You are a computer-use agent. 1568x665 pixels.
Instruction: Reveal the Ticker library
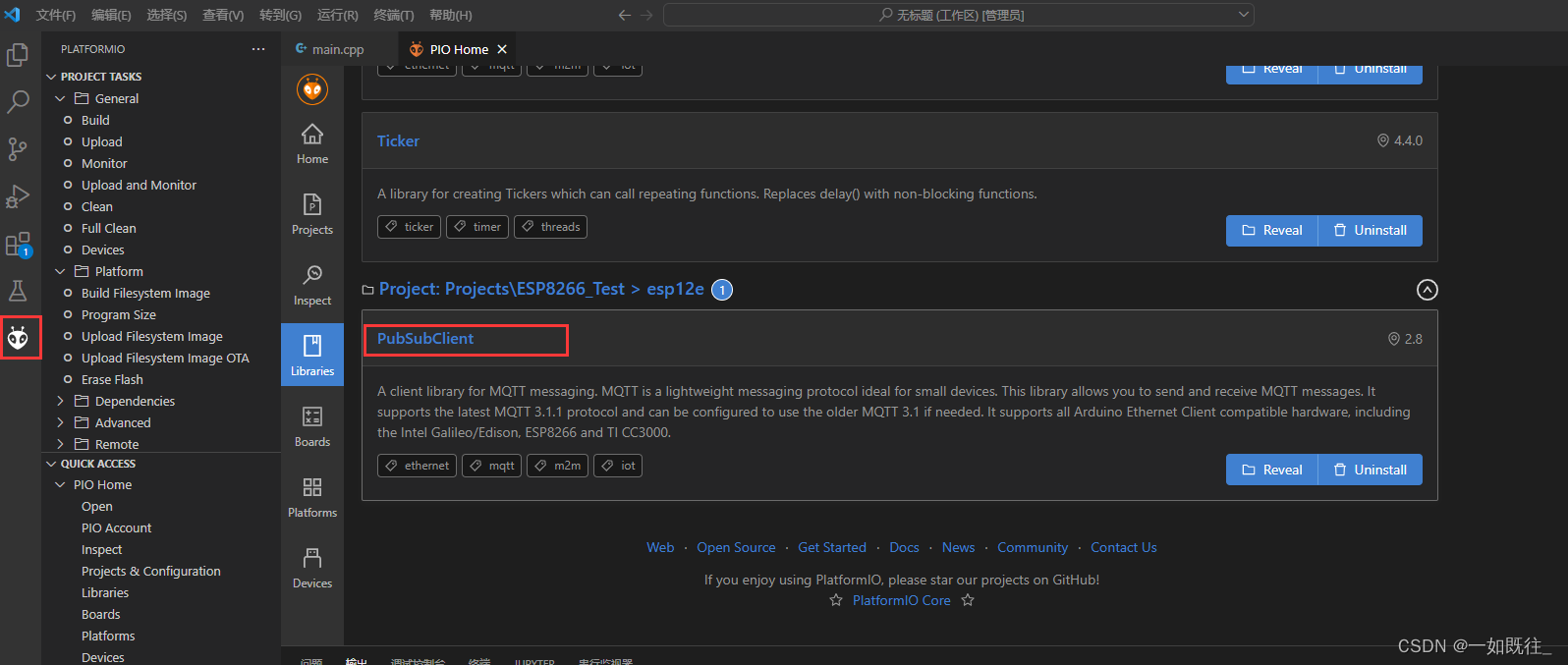1272,230
